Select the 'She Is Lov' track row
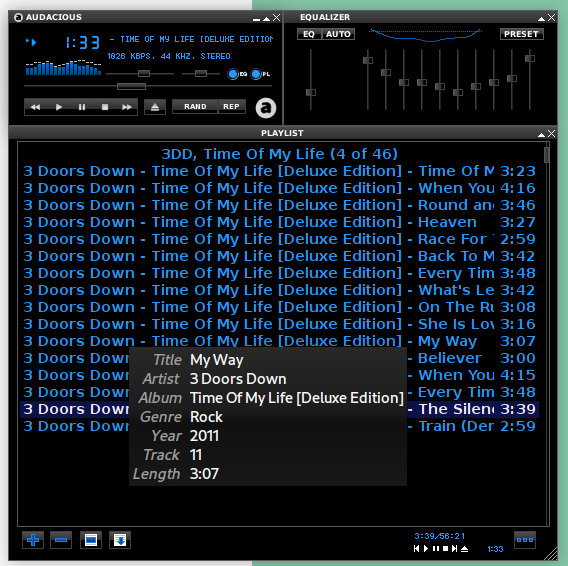Image resolution: width=568 pixels, height=566 pixels. pos(279,324)
